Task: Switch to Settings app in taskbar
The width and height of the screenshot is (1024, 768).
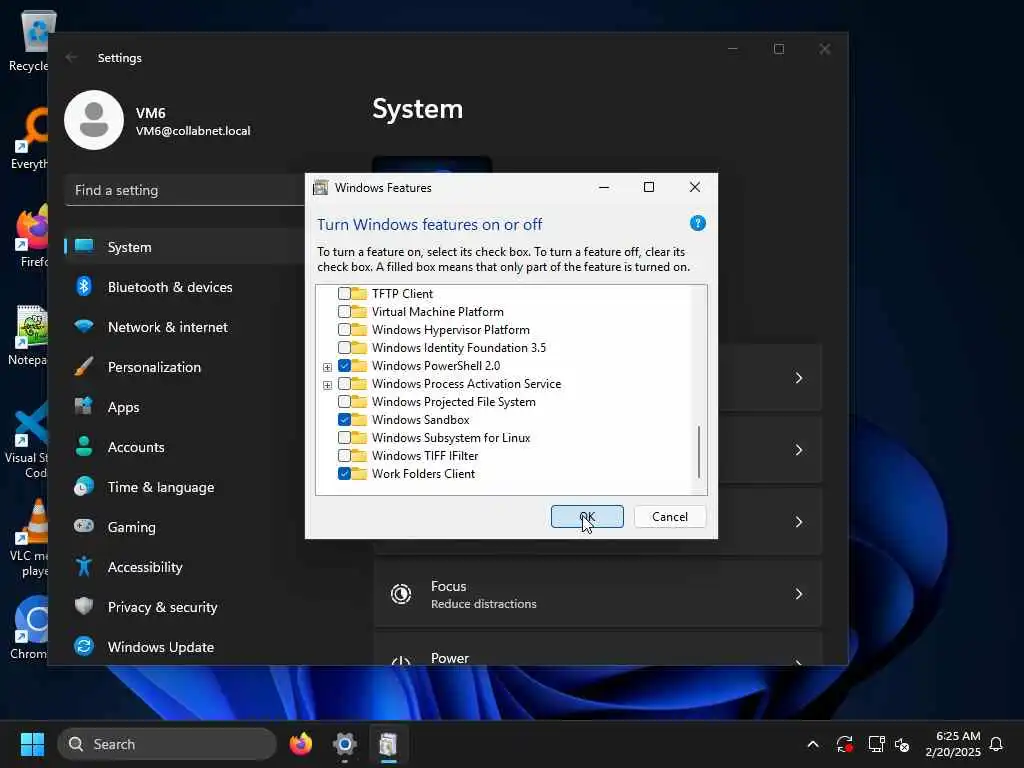Action: (x=345, y=744)
